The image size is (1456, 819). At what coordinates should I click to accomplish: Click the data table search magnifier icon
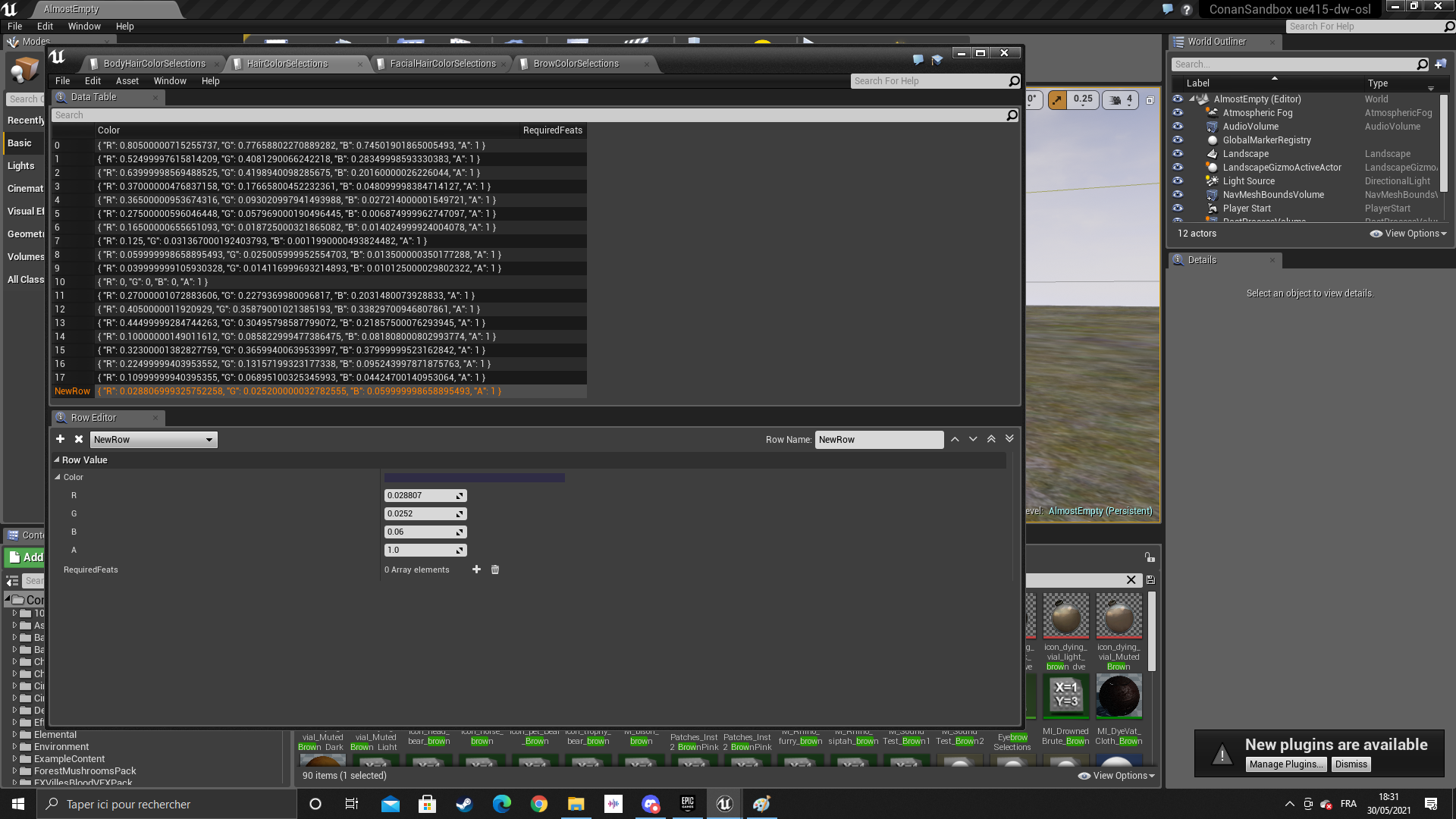pos(1012,115)
